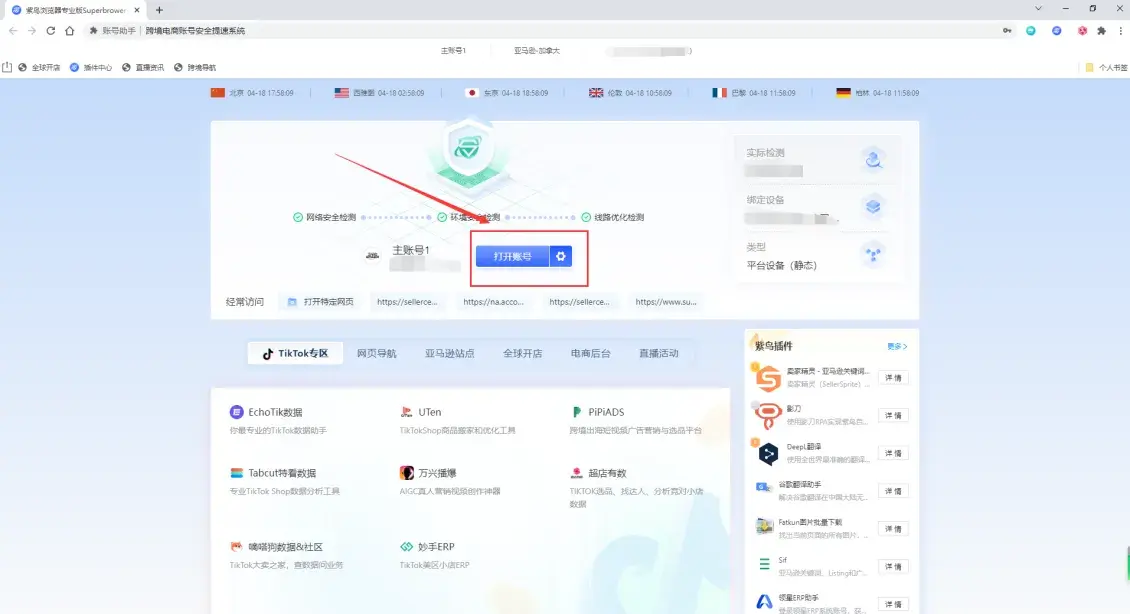Switch to the 网页导航 tab
1130x614 pixels.
[377, 353]
